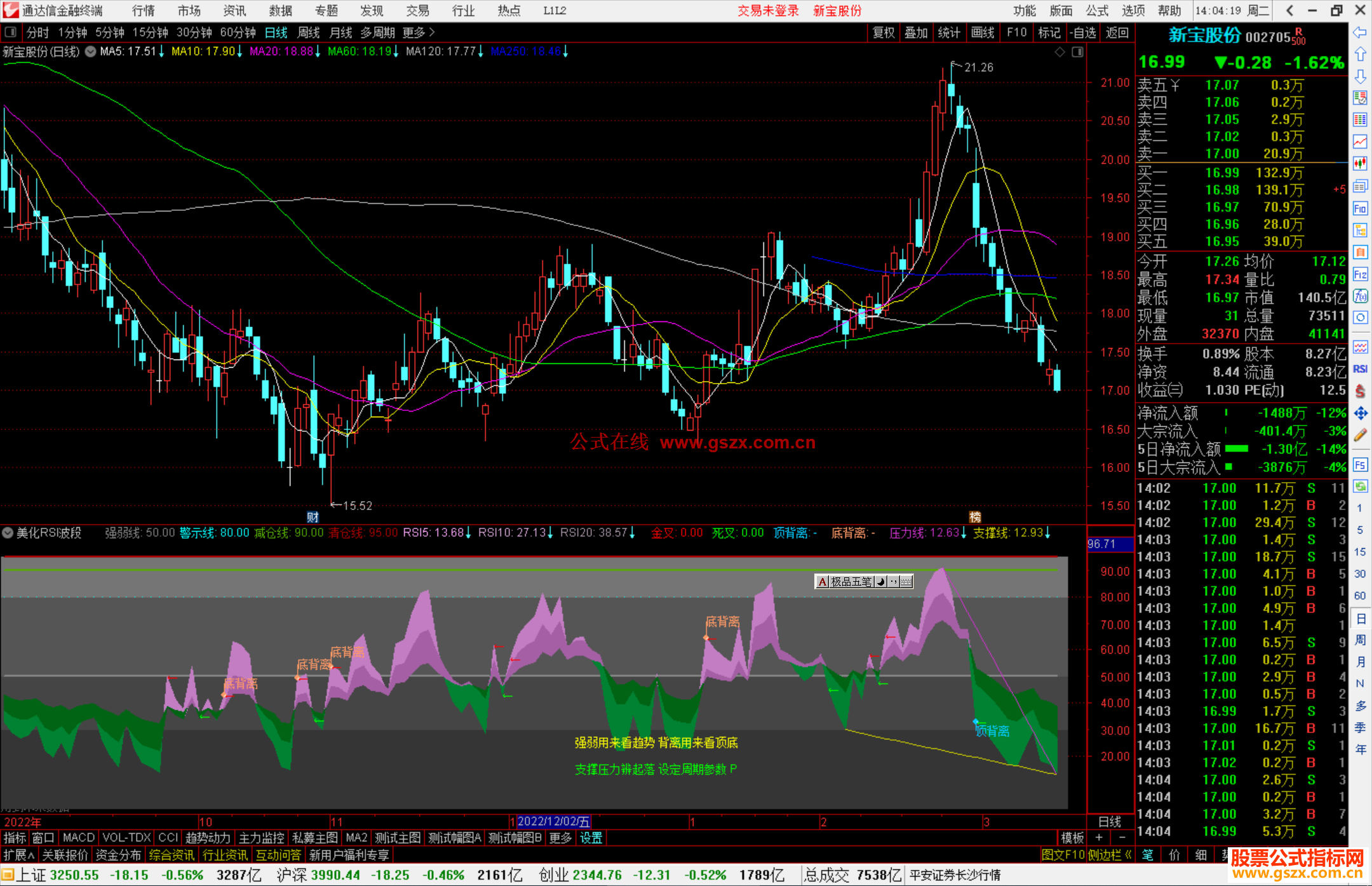The image size is (1372, 886).
Task: Select the pencil drawing icon
Action: 1360,435
